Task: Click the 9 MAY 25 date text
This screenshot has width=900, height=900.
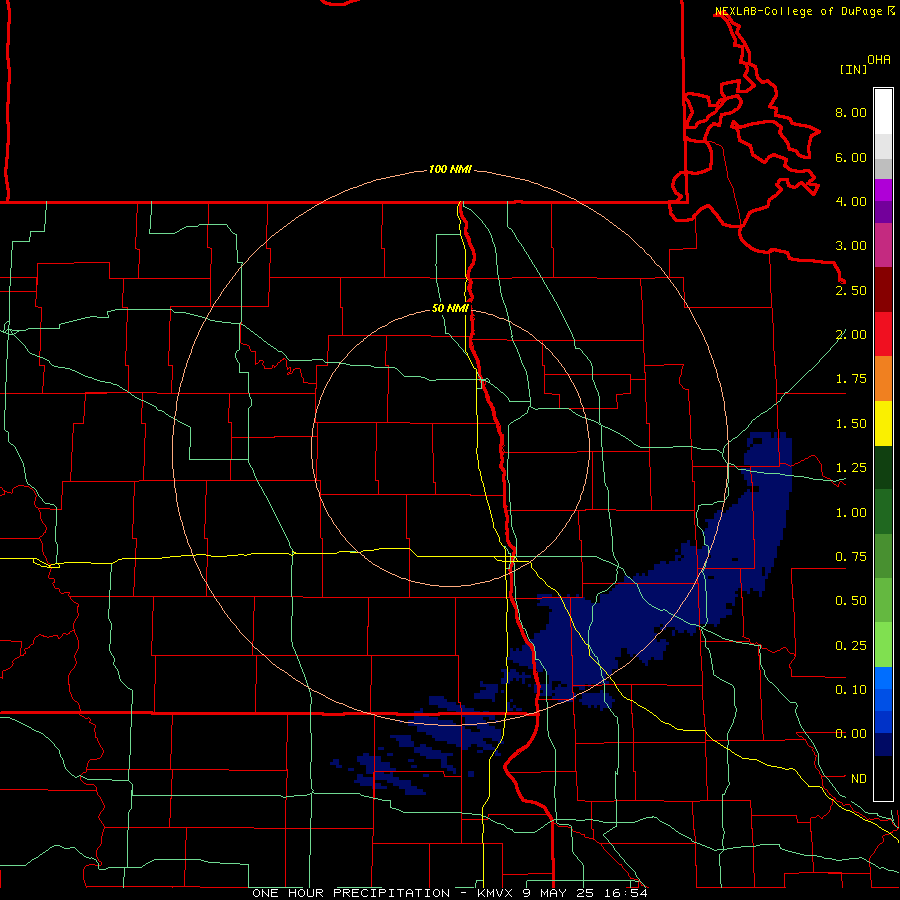Action: point(560,893)
